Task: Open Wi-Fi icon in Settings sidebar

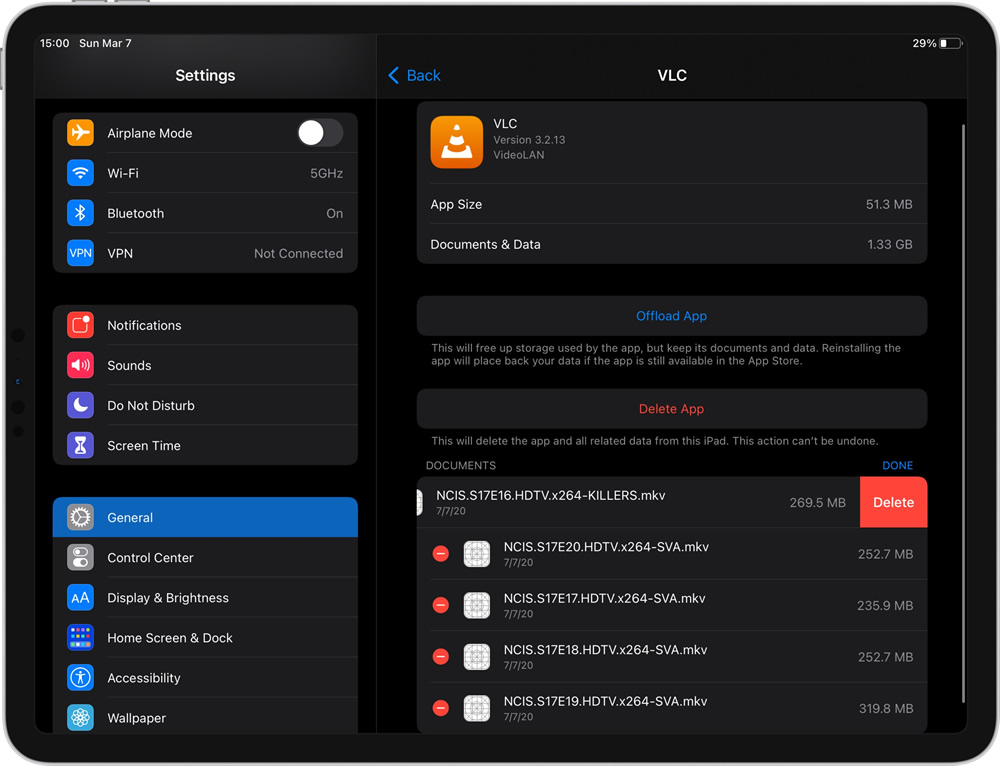Action: pos(80,173)
